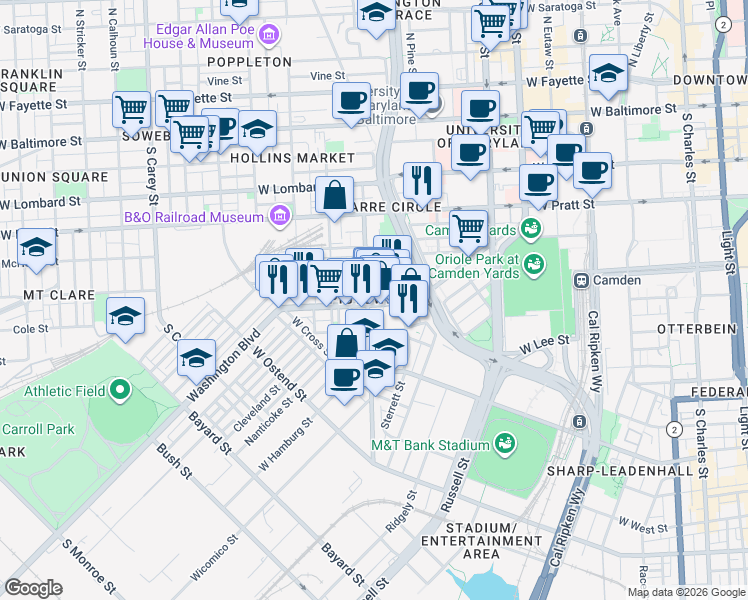Click the M&T Bank Stadium text label

pyautogui.click(x=430, y=445)
